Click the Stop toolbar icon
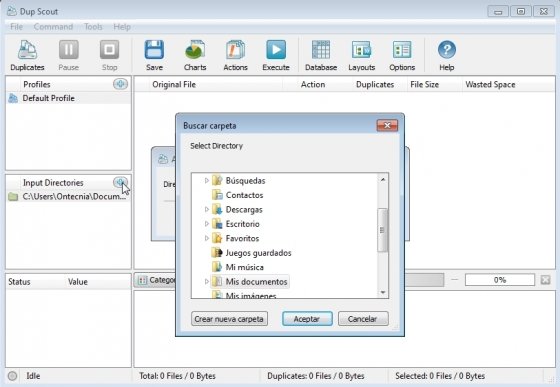Image resolution: width=560 pixels, height=387 pixels. point(109,50)
